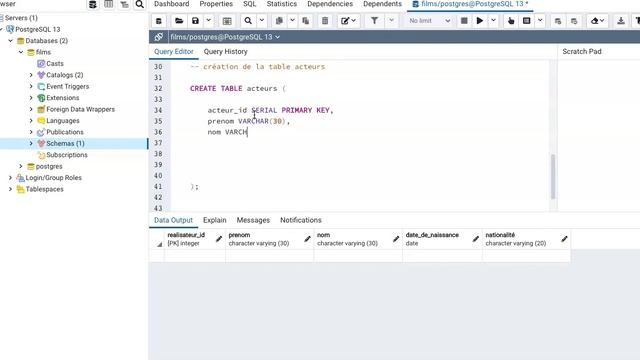Screen dimensions: 640x360
Task: Click the Explain Analyze icon
Action: 527,21
